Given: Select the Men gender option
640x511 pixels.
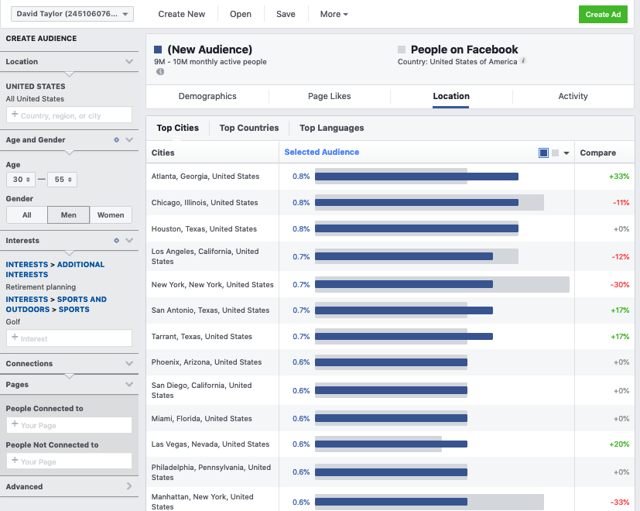Looking at the screenshot, I should click(69, 215).
